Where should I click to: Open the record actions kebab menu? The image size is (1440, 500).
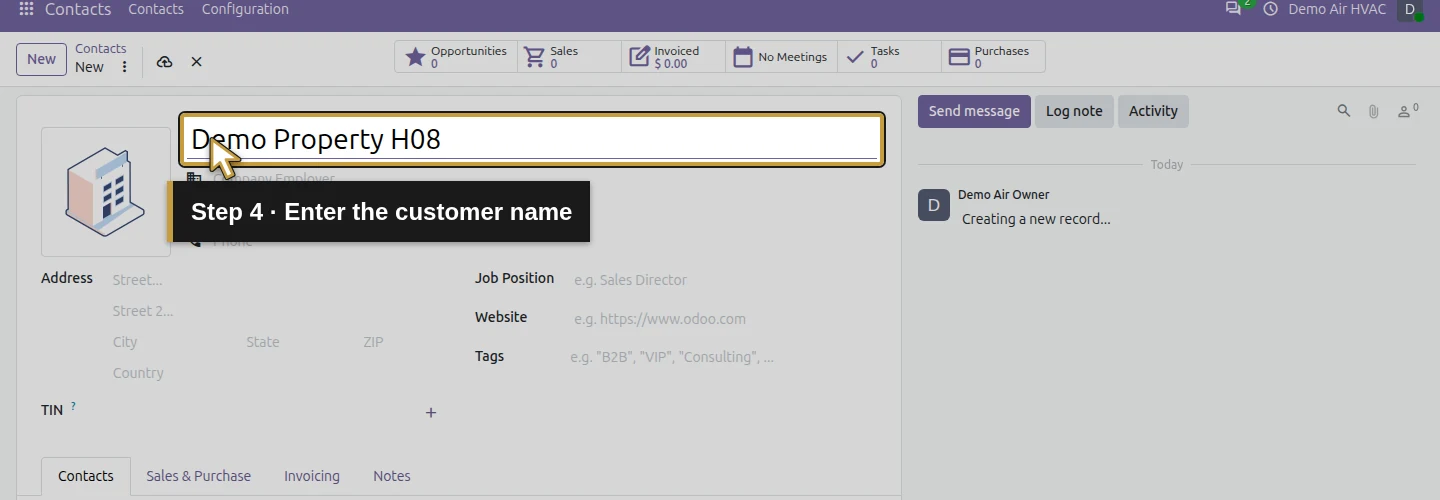click(x=124, y=67)
